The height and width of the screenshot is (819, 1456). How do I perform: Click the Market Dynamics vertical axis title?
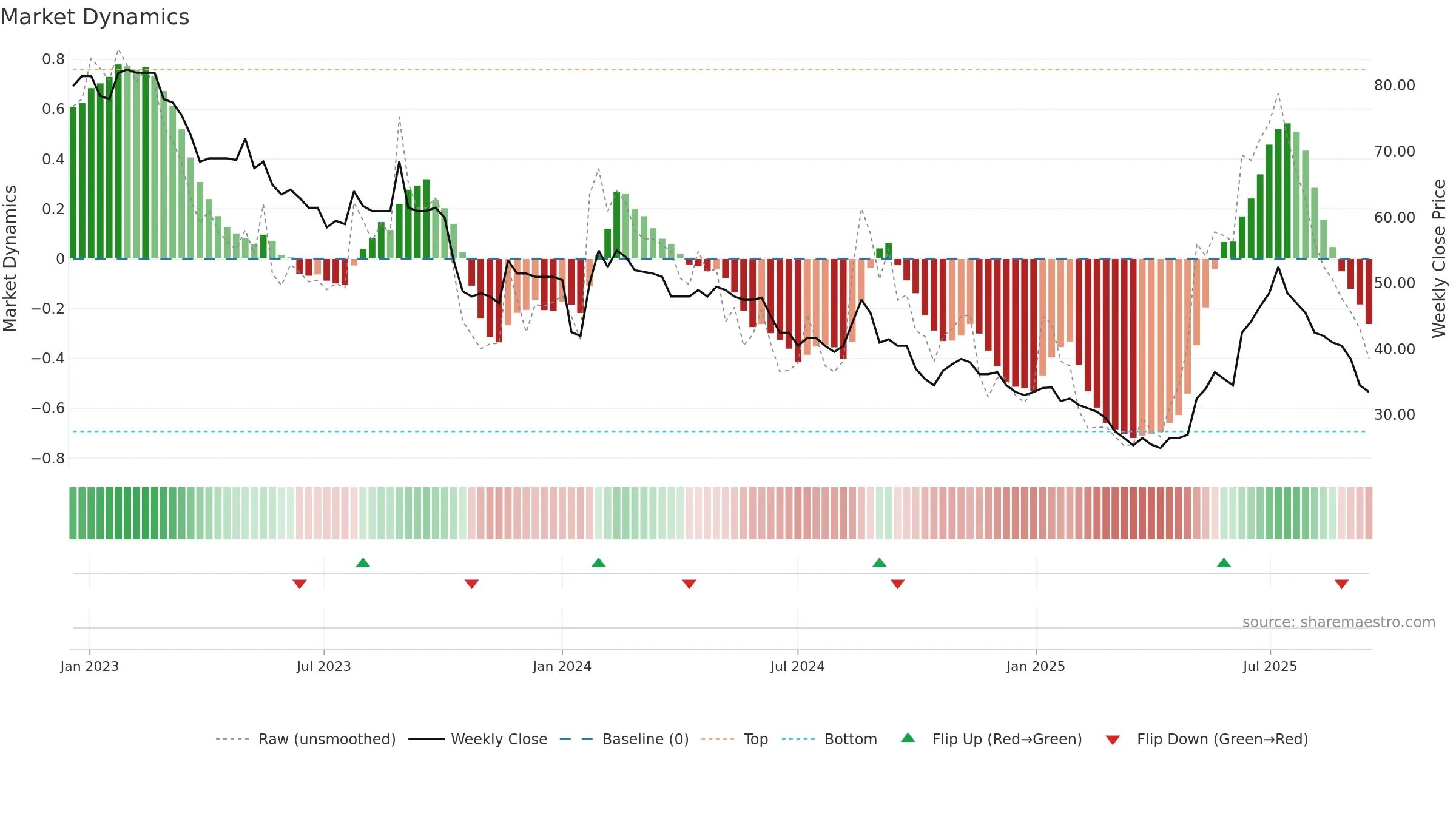tap(10, 258)
